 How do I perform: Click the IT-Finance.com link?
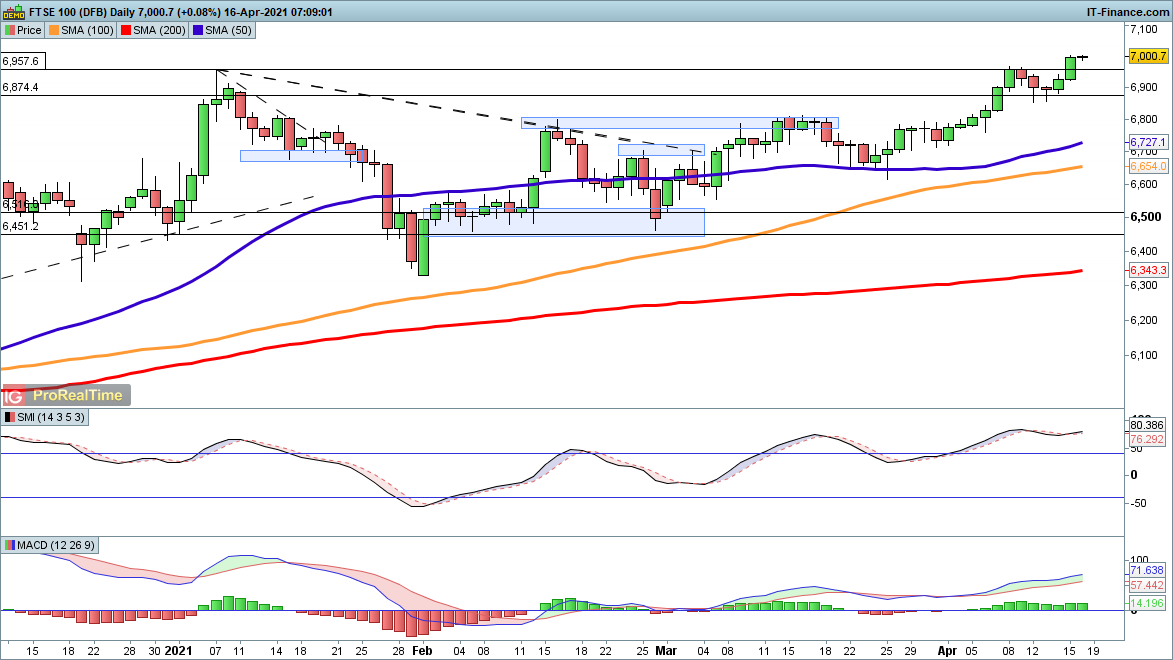coord(1127,12)
